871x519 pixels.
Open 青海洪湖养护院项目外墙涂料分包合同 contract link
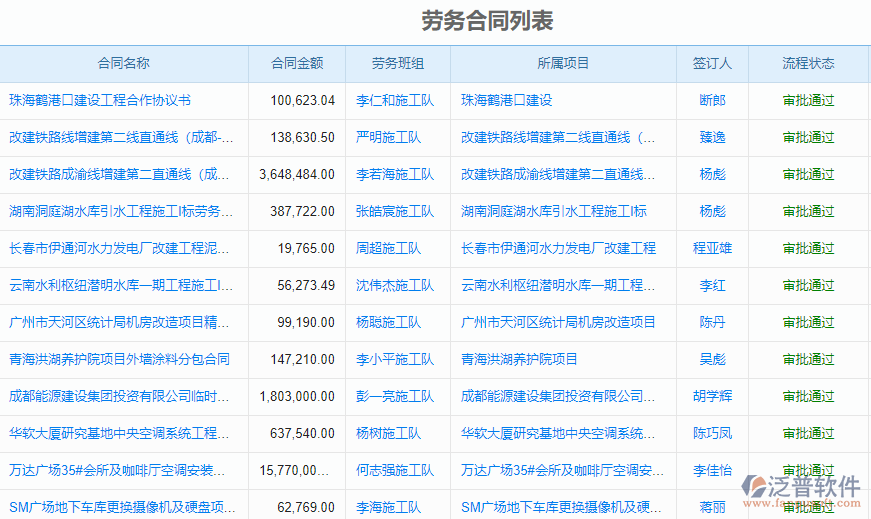click(119, 359)
